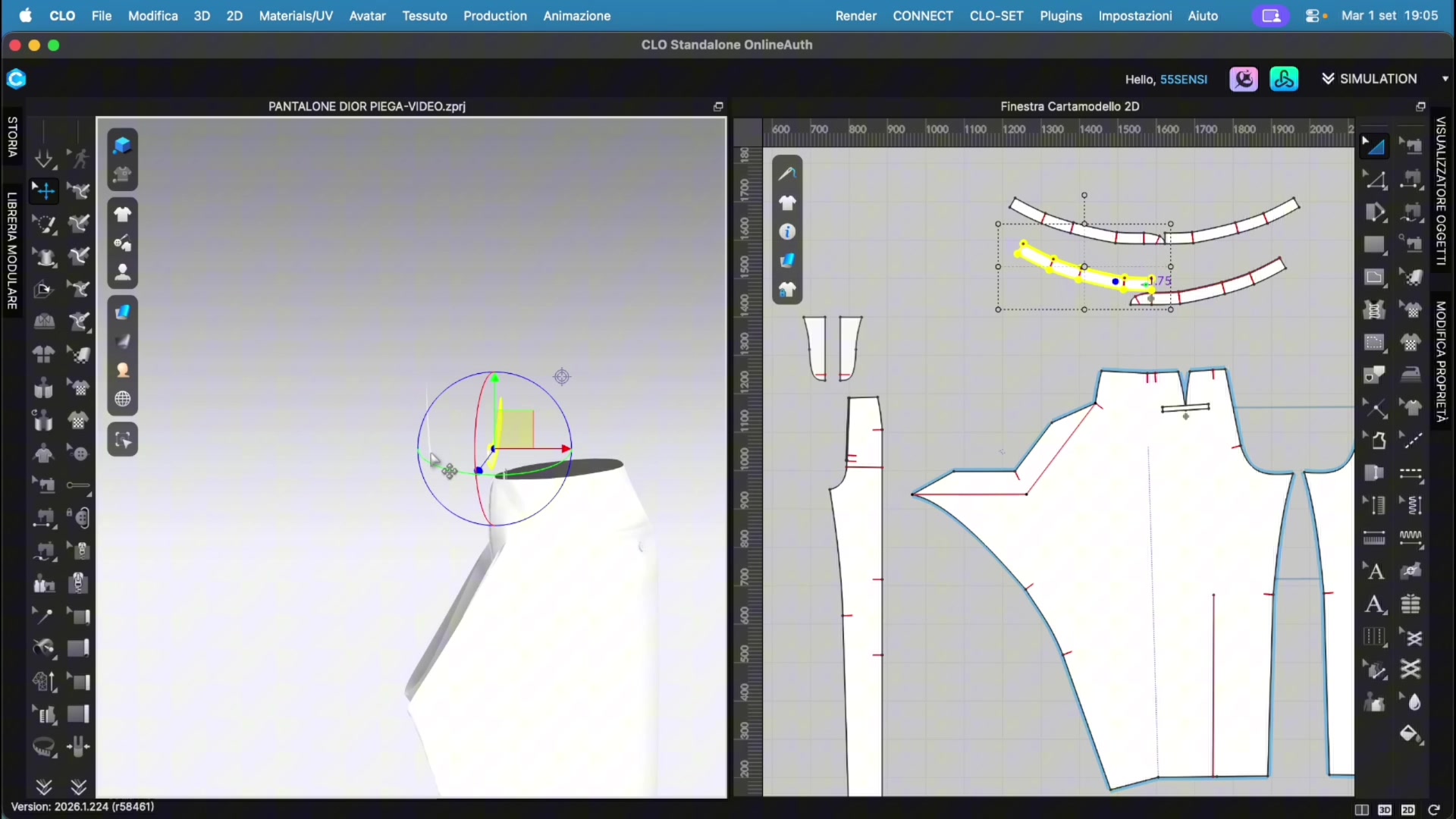The width and height of the screenshot is (1456, 819).
Task: Click the purple screen-mirroring icon in menu bar
Action: point(1271,15)
